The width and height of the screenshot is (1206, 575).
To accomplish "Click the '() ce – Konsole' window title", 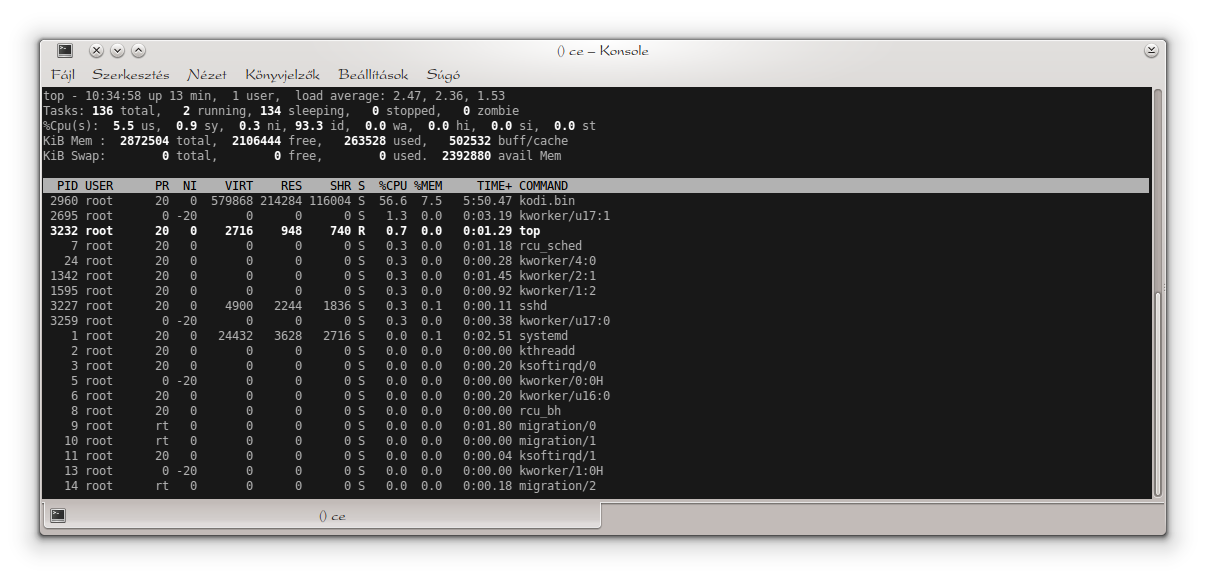I will tap(603, 51).
